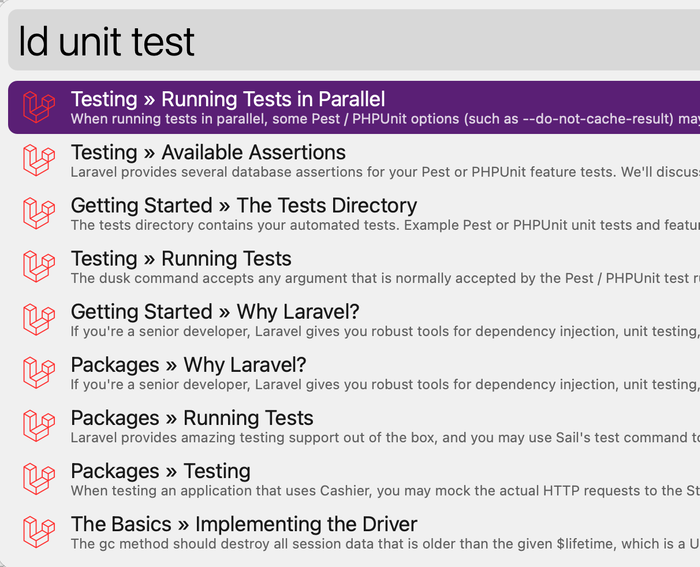The width and height of the screenshot is (700, 567).
Task: Click the Laravel icon beside 'The Basics » Implementing the Driver'
Action: pos(39,532)
